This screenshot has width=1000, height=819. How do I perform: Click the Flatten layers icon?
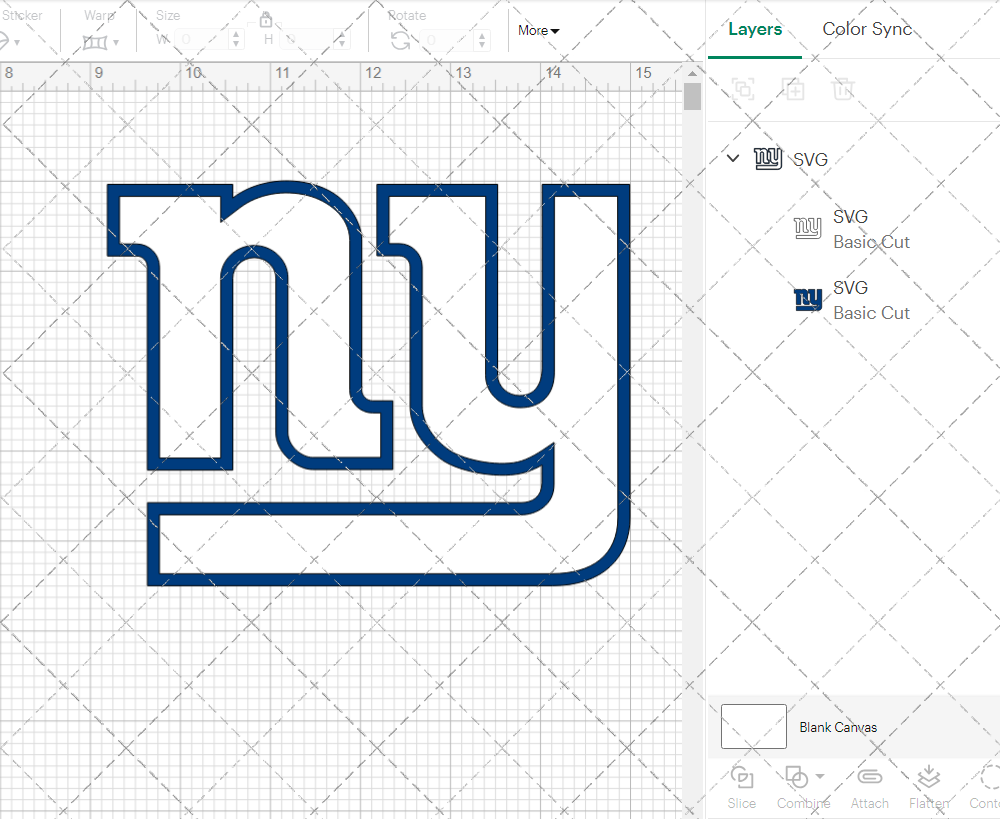pos(928,777)
